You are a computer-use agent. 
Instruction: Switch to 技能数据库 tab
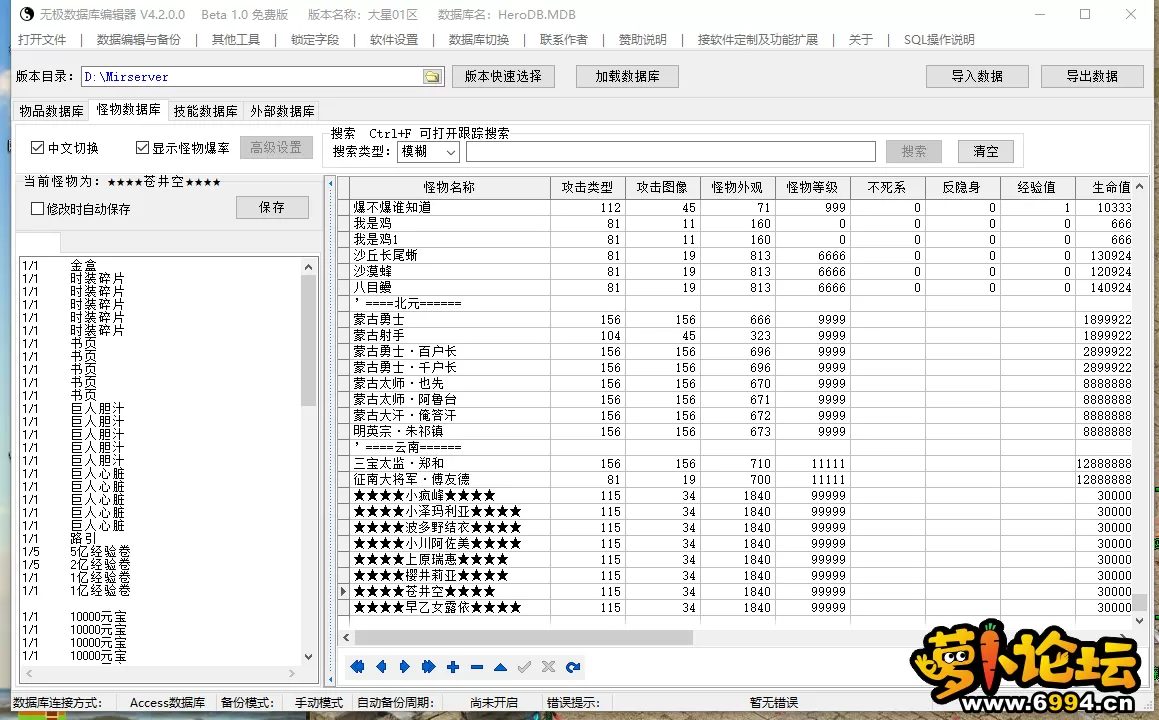[205, 111]
